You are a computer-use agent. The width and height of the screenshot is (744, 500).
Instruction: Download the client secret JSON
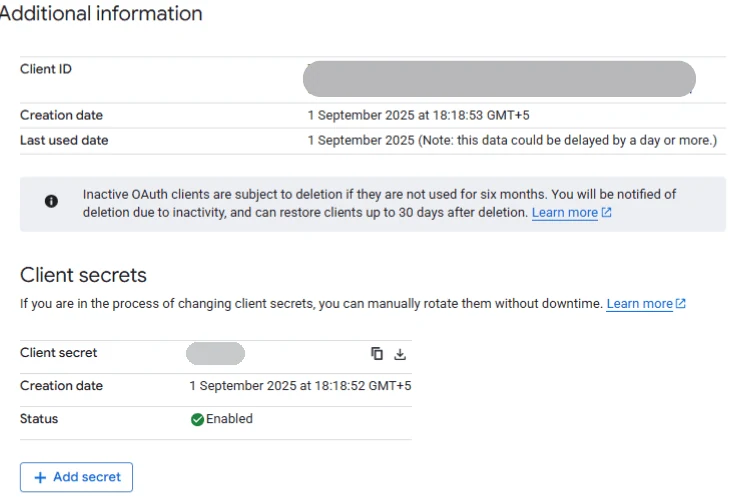coord(400,354)
